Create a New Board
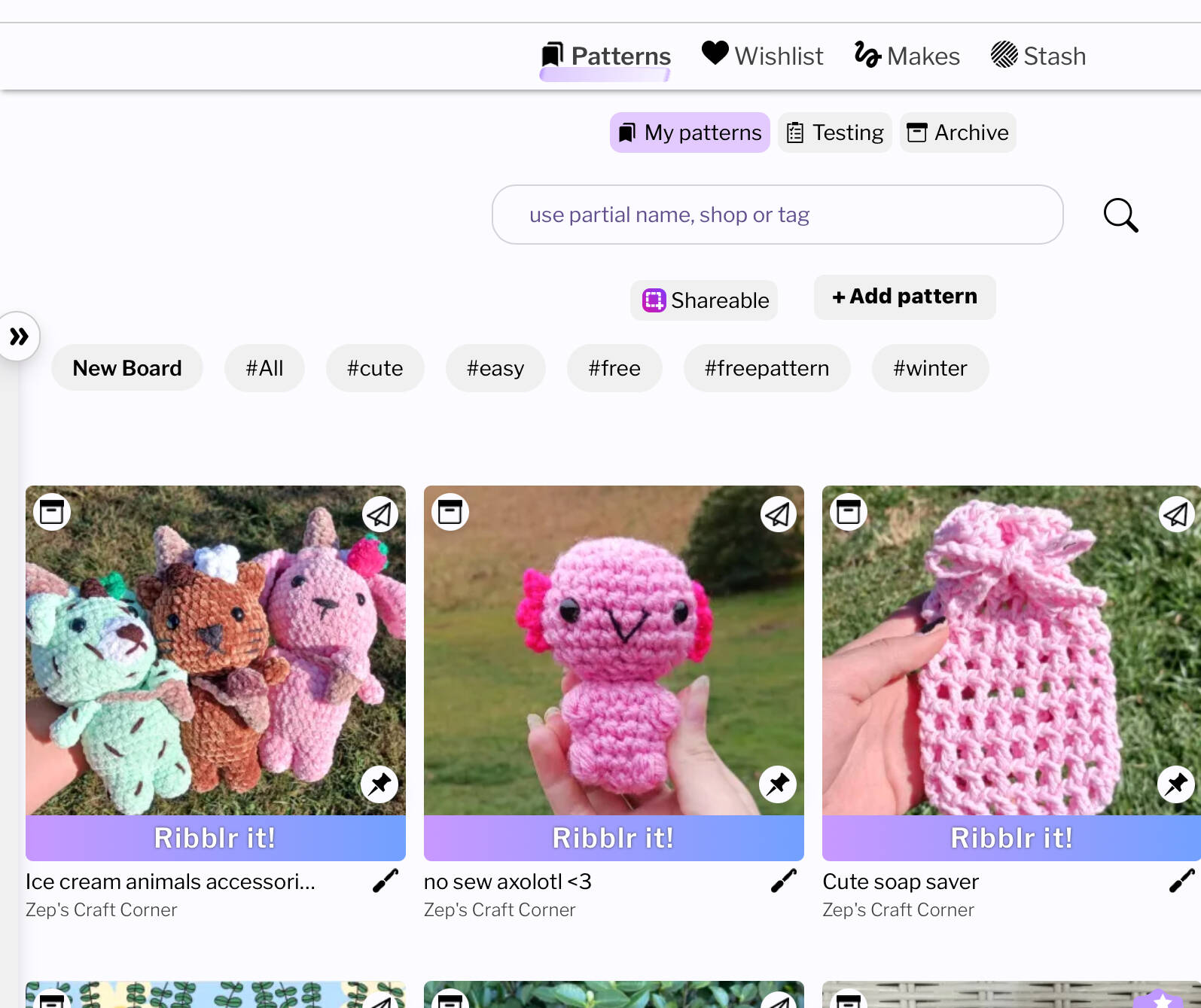Viewport: 1201px width, 1008px height. tap(127, 368)
